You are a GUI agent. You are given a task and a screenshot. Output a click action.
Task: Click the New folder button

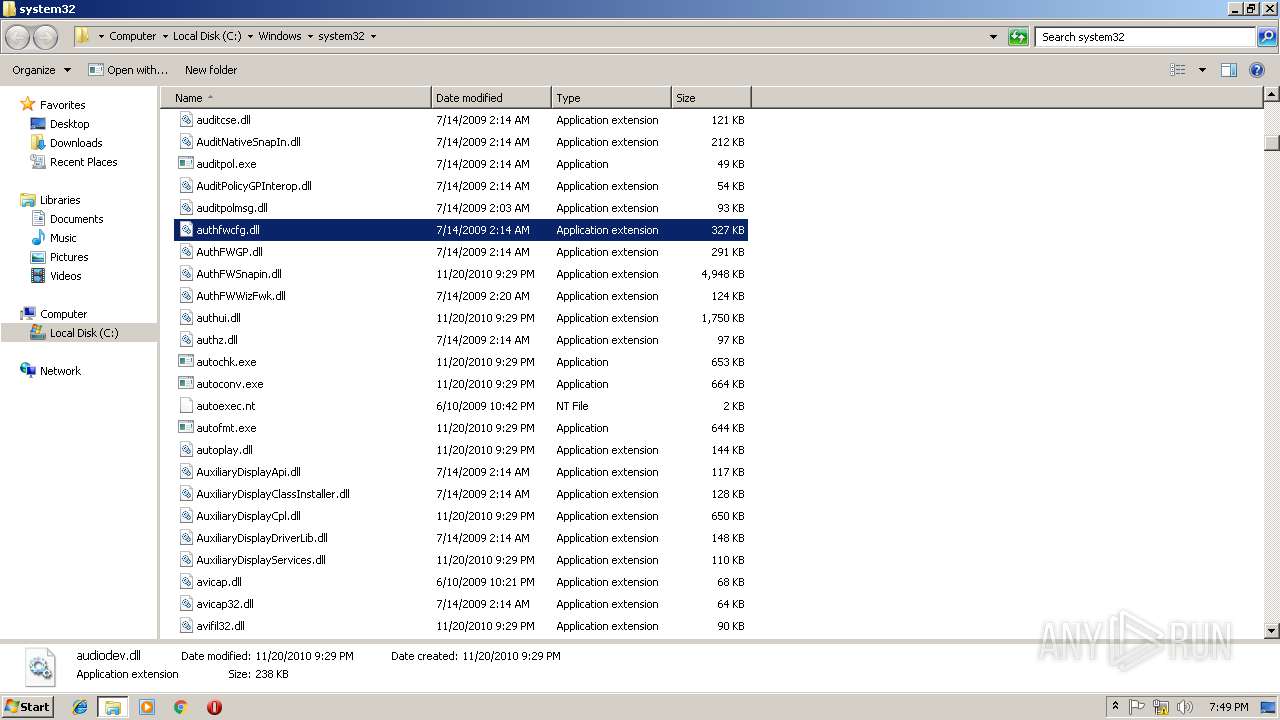(211, 70)
